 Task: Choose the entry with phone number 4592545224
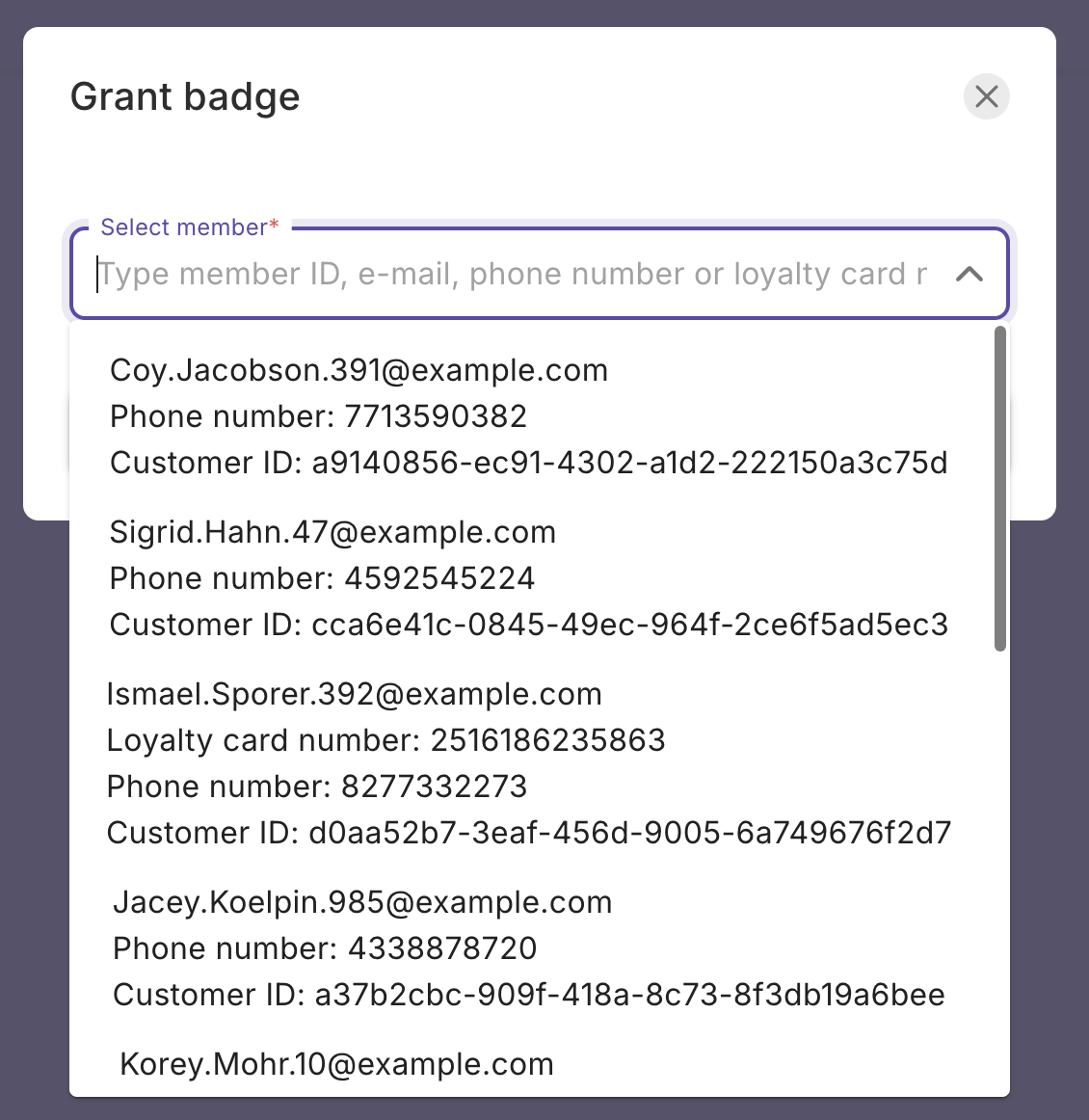click(x=322, y=579)
